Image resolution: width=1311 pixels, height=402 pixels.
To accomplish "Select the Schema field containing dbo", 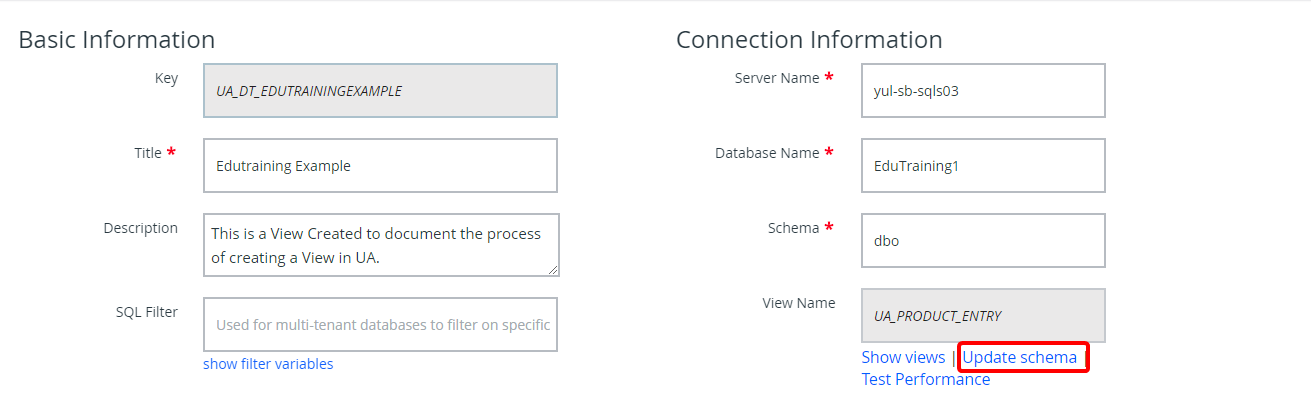I will pos(983,241).
